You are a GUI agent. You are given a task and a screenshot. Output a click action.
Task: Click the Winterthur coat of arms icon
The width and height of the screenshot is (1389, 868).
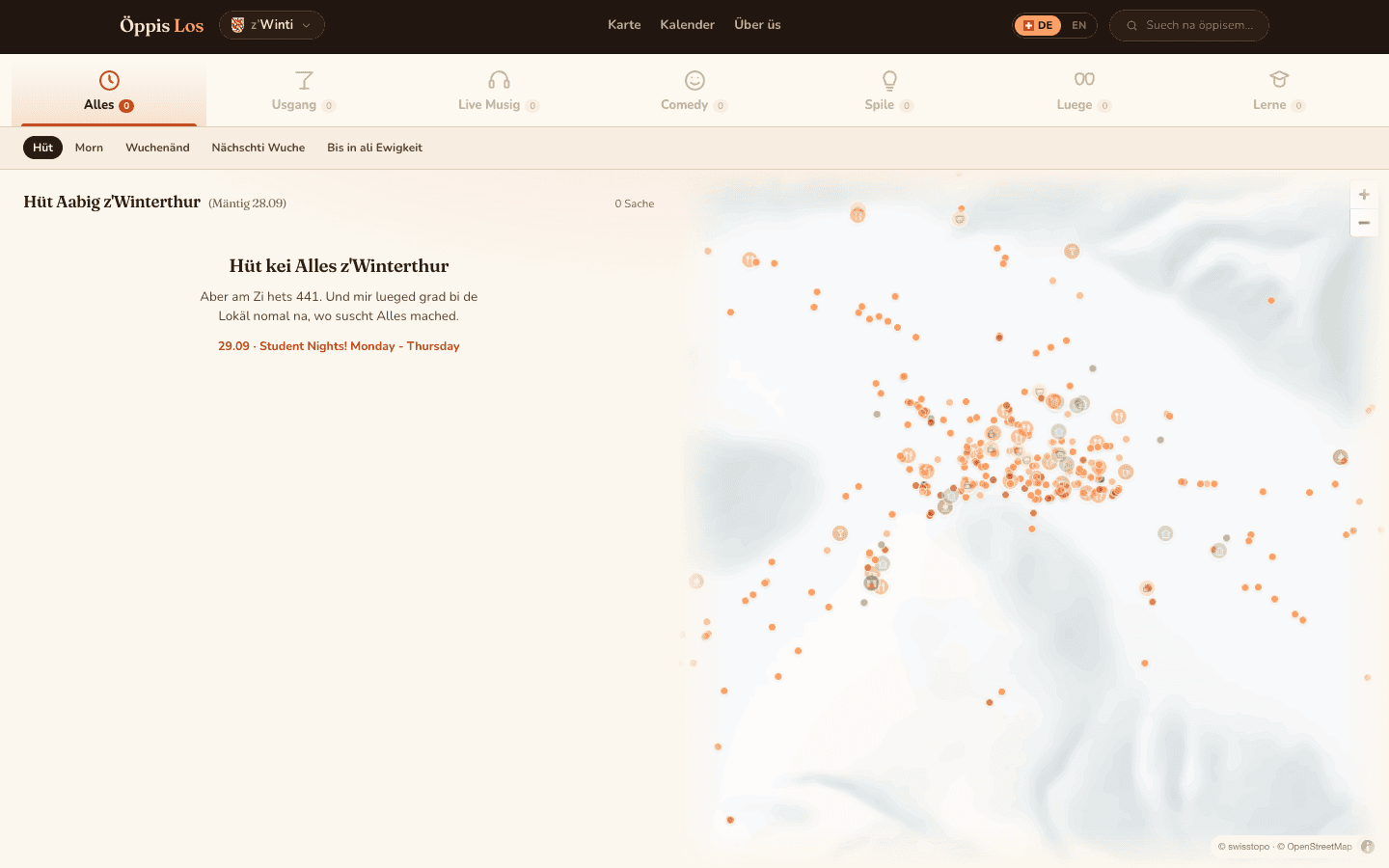237,25
